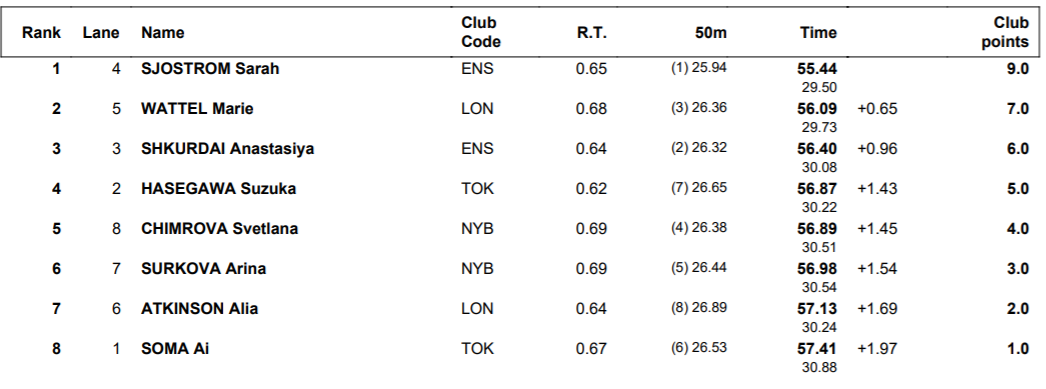Click the Name column header
This screenshot has height=389, width=1046.
click(163, 32)
